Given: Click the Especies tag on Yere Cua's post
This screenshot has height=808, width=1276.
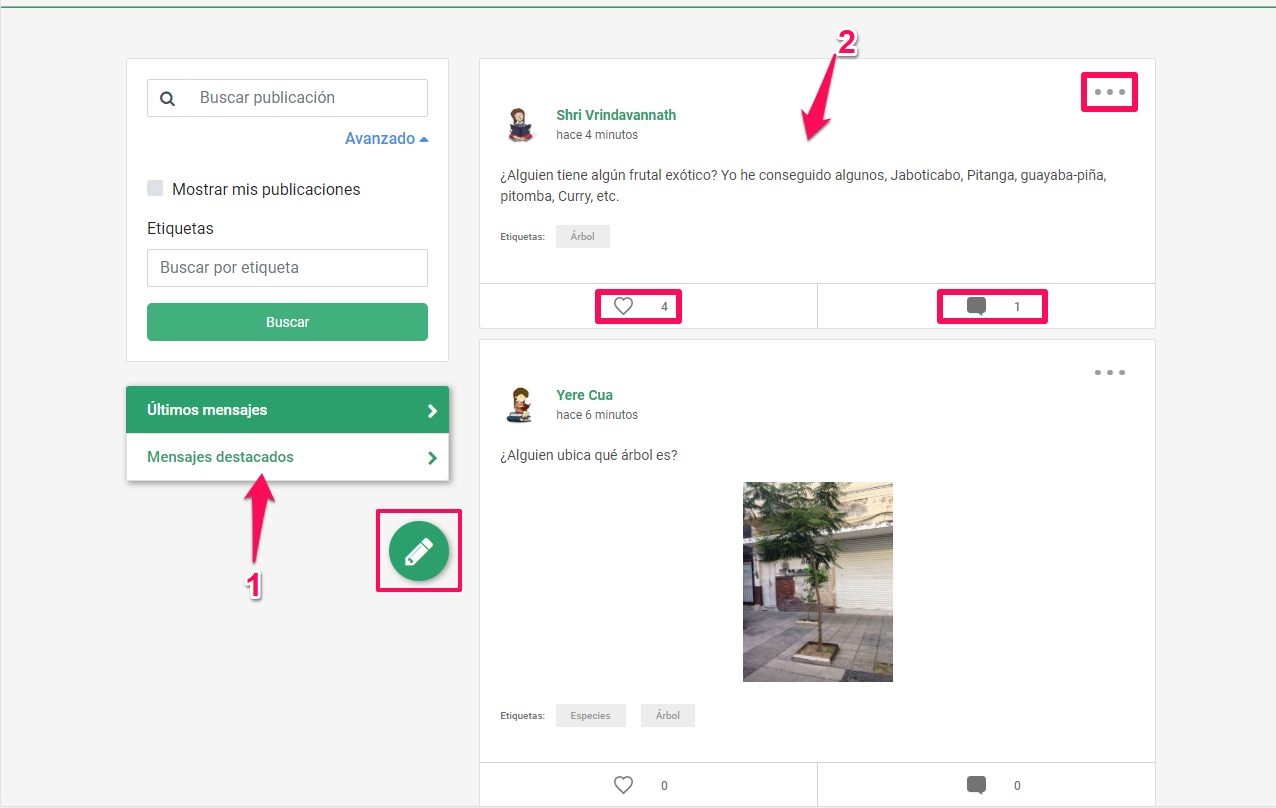Looking at the screenshot, I should [x=591, y=716].
